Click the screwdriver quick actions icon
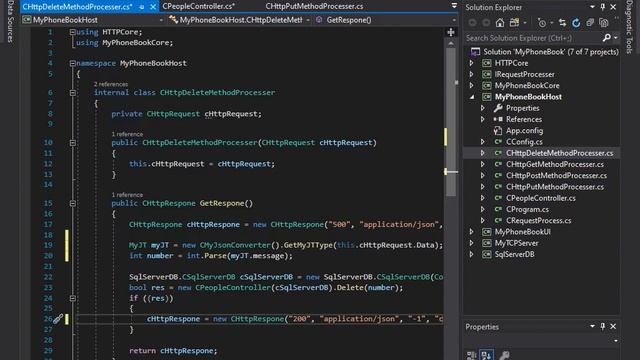The width and height of the screenshot is (640, 360). pyautogui.click(x=58, y=318)
